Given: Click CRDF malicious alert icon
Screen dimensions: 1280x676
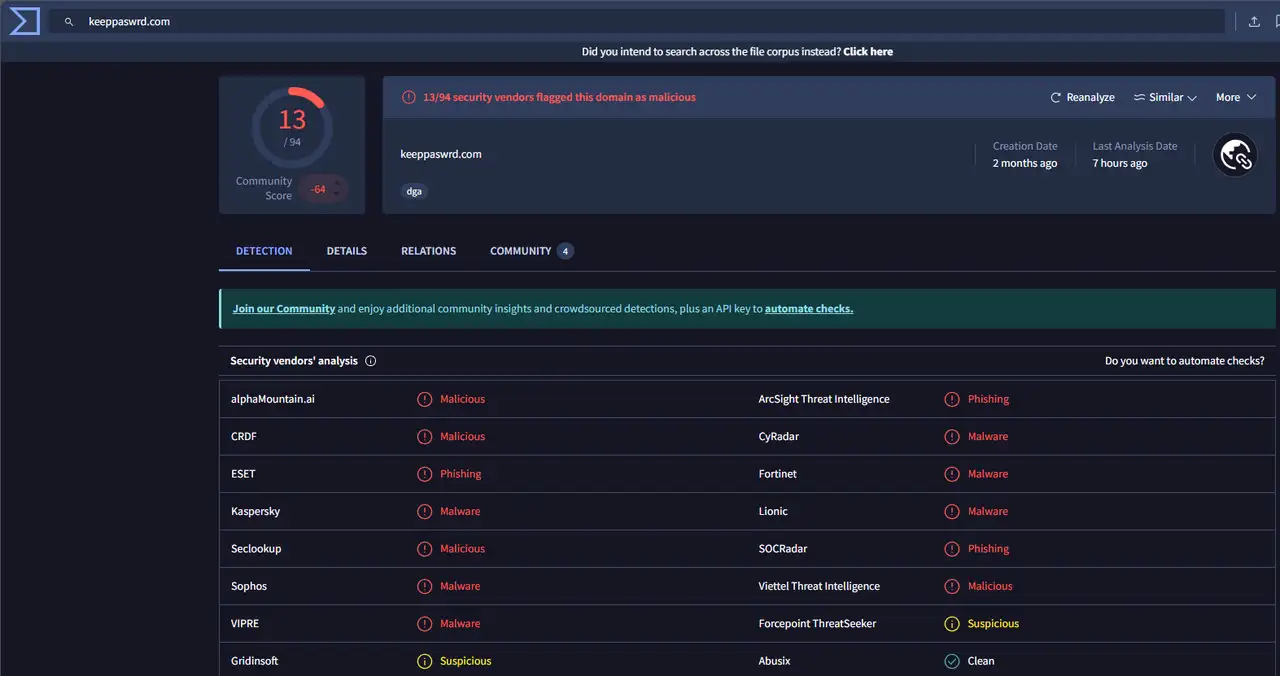Looking at the screenshot, I should (x=425, y=437).
